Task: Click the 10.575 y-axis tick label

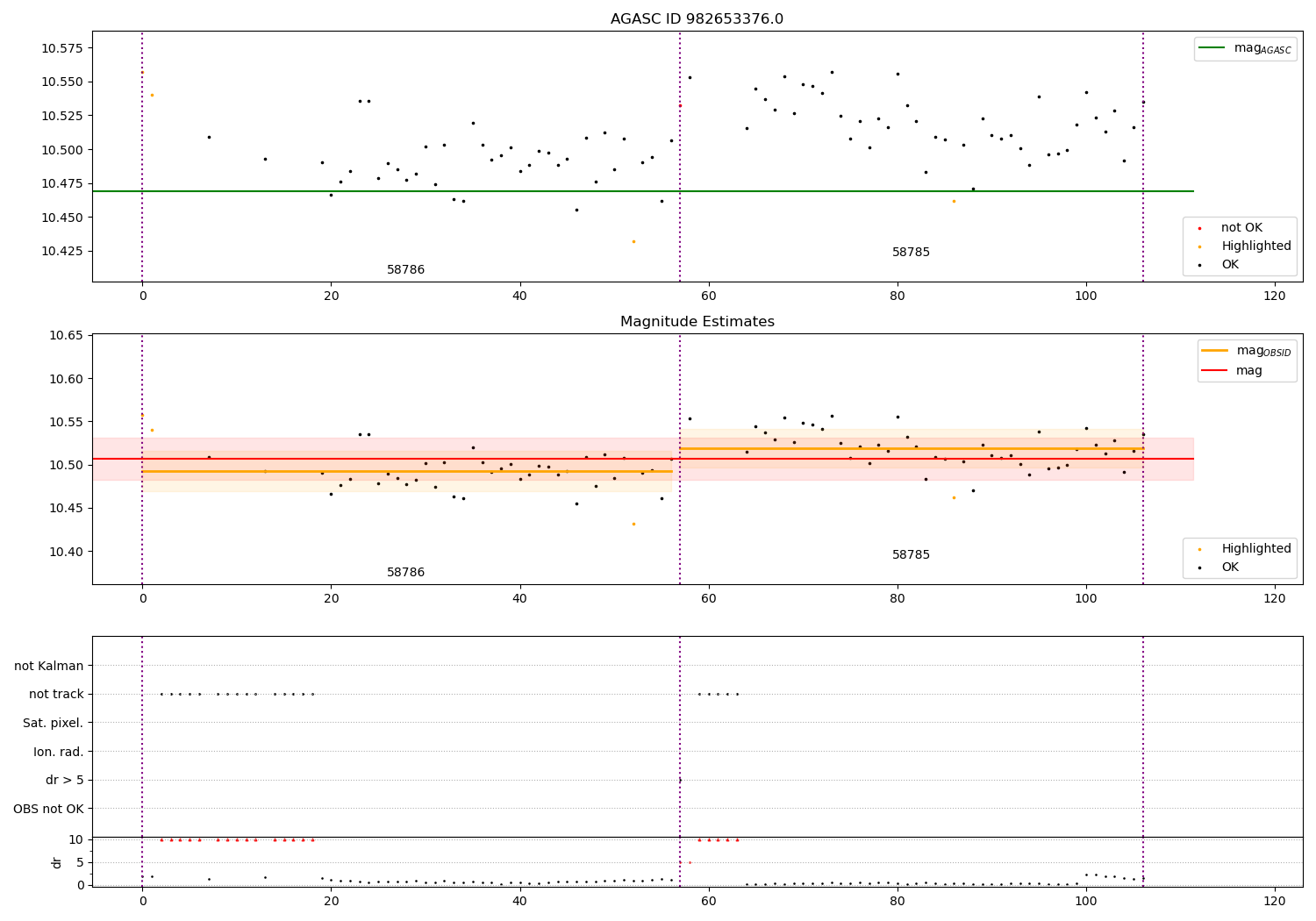Action: tap(62, 48)
